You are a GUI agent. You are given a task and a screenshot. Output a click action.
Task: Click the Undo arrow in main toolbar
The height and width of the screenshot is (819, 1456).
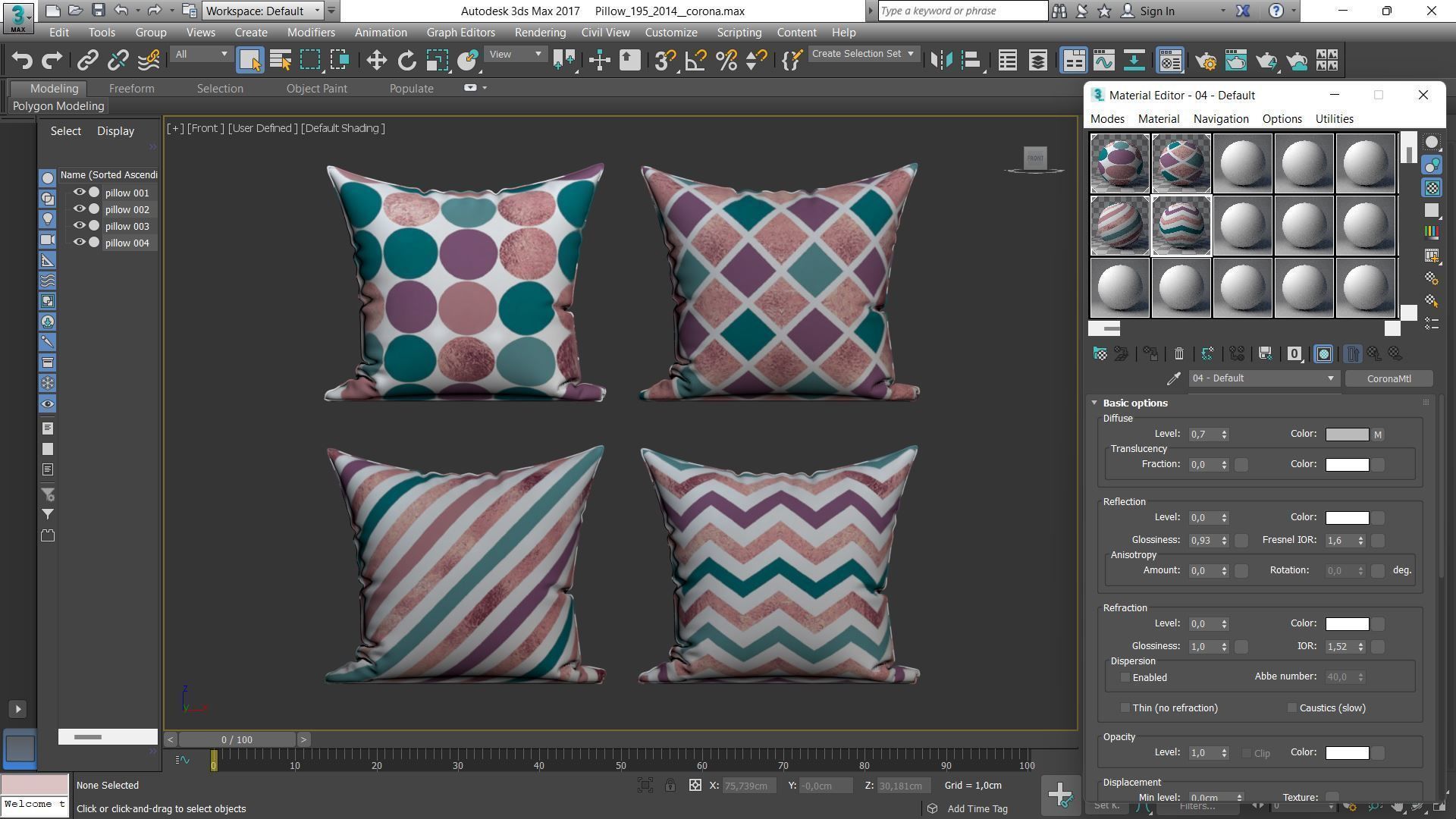point(22,61)
